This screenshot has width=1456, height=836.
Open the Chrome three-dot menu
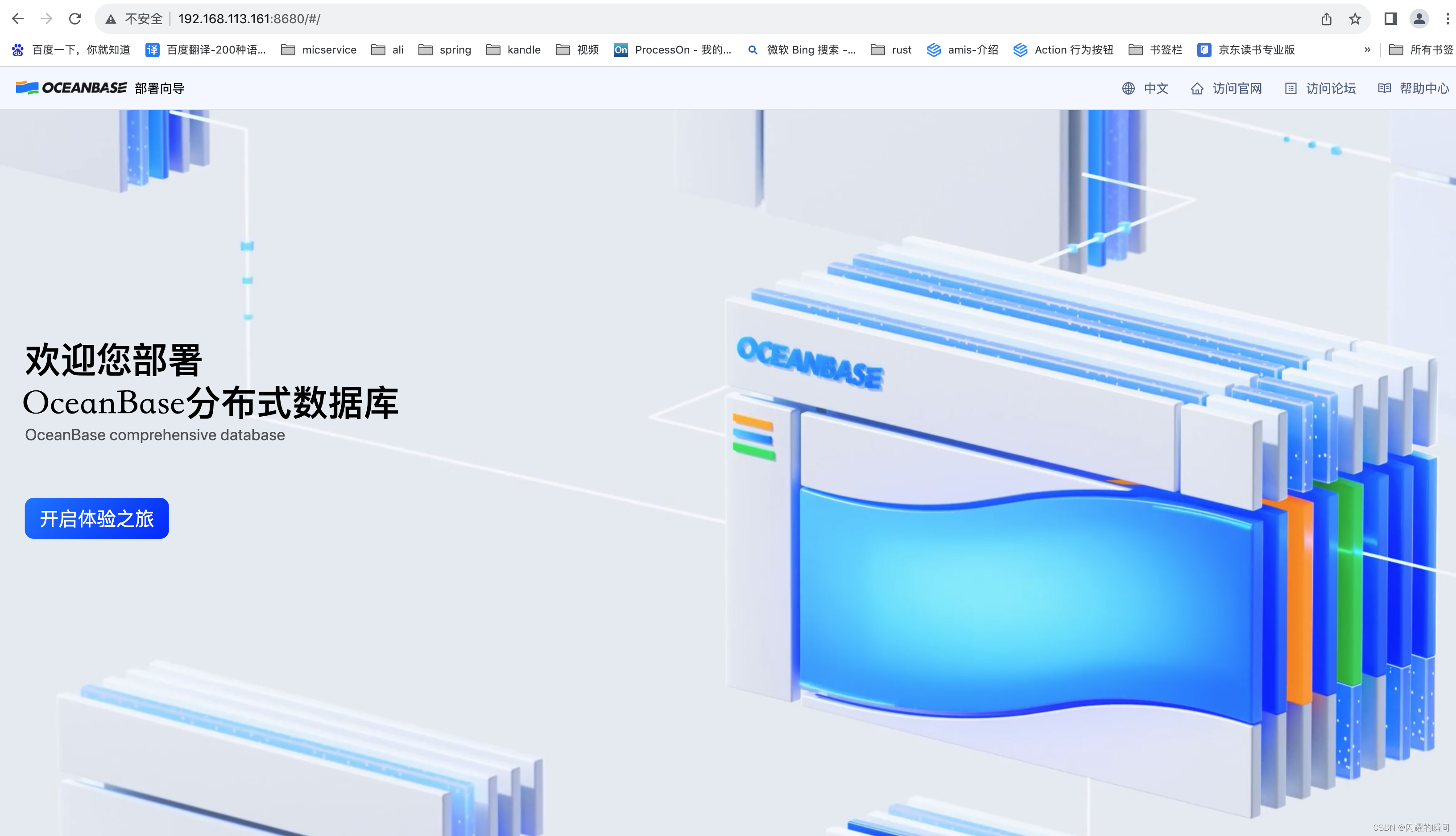click(x=1448, y=19)
